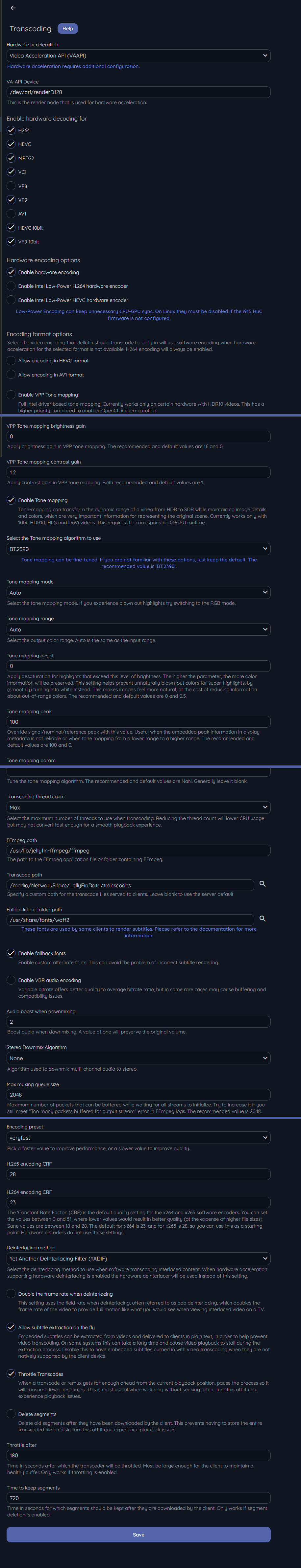
Task: Open the Help link beside Transcoding
Action: 68,29
